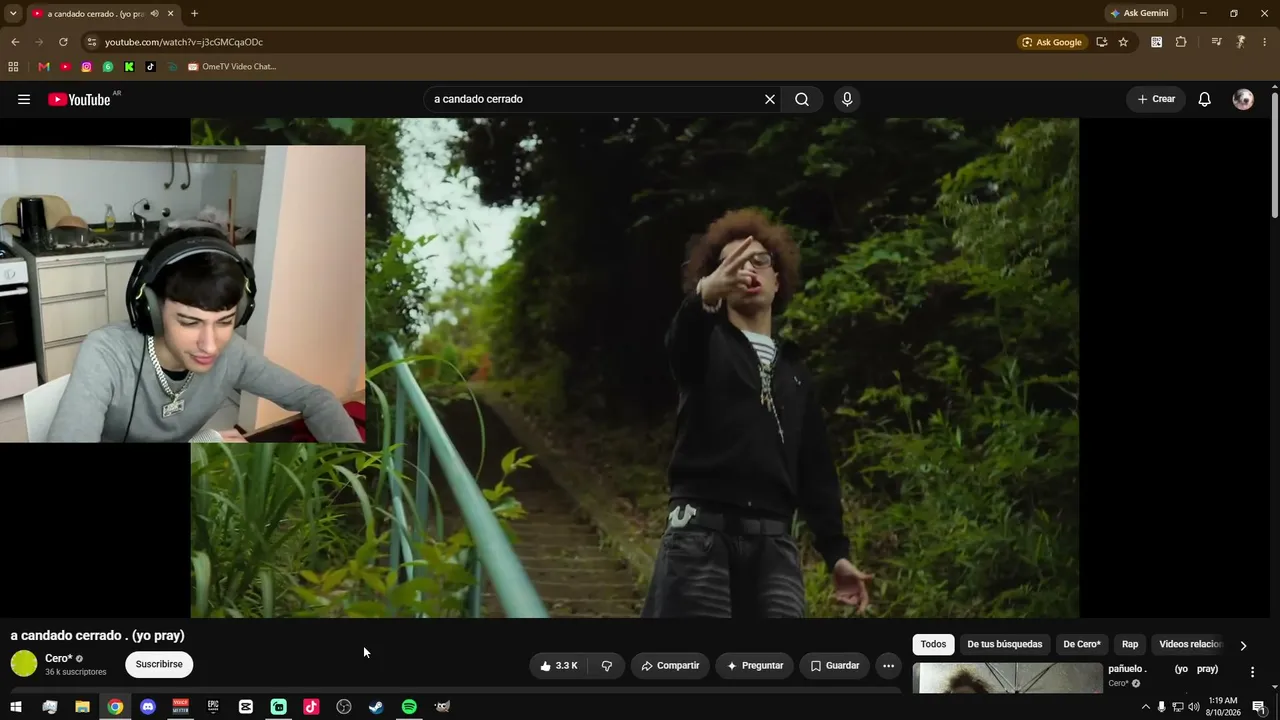Viewport: 1280px width, 720px height.
Task: Open the Cero* channel name link
Action: pos(58,658)
